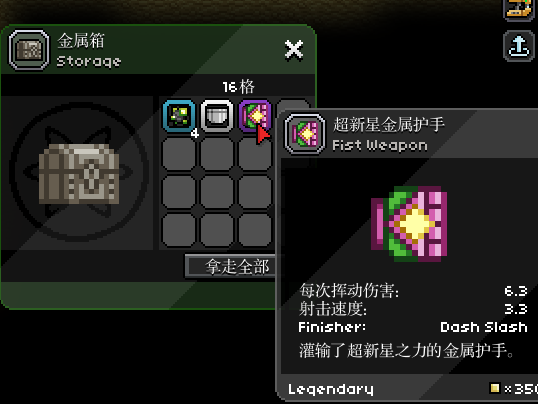Open the gold icon at the top-right corner

click(519, 9)
